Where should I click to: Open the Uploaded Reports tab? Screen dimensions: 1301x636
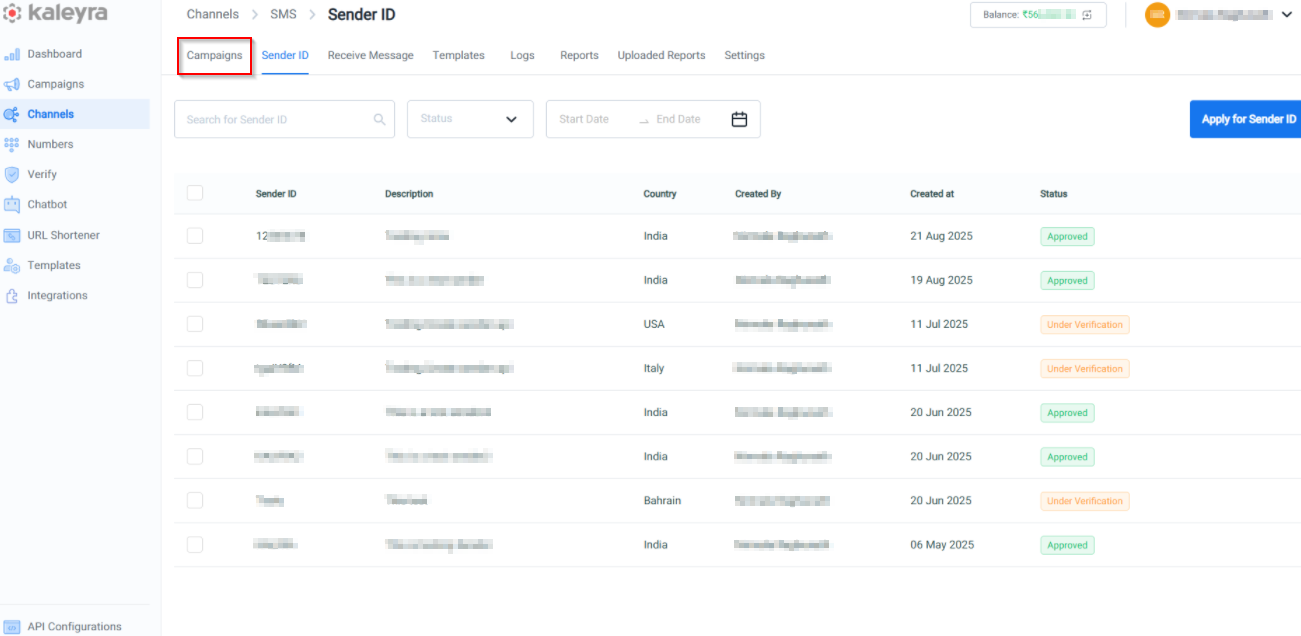click(x=661, y=55)
